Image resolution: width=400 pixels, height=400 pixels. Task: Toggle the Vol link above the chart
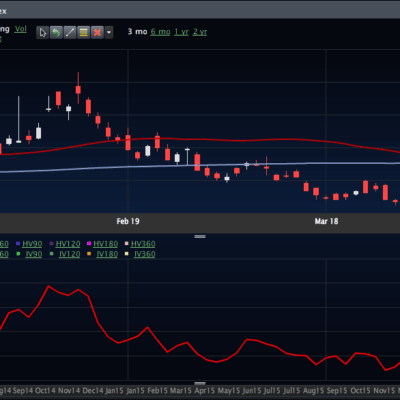(x=21, y=29)
